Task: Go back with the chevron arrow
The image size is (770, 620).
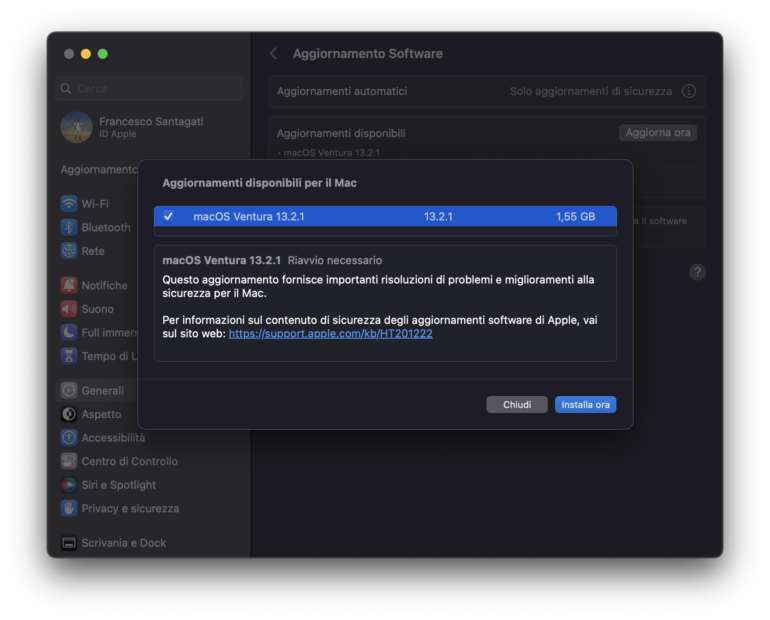Action: tap(274, 54)
